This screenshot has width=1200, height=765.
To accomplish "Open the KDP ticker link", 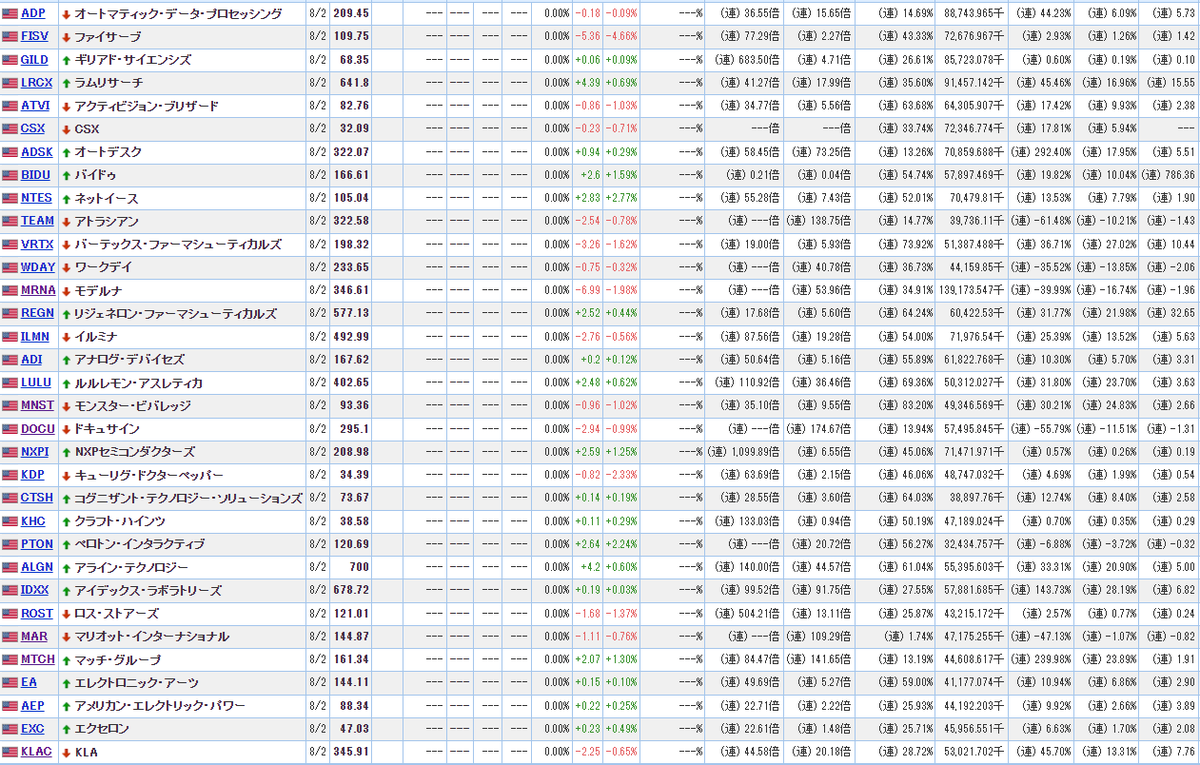I will pos(33,474).
